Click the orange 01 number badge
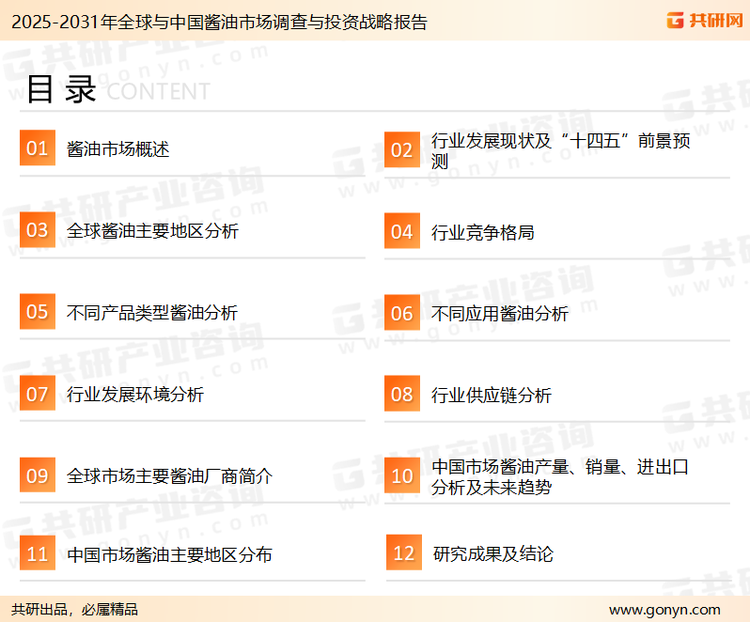The width and height of the screenshot is (750, 622). 37,149
